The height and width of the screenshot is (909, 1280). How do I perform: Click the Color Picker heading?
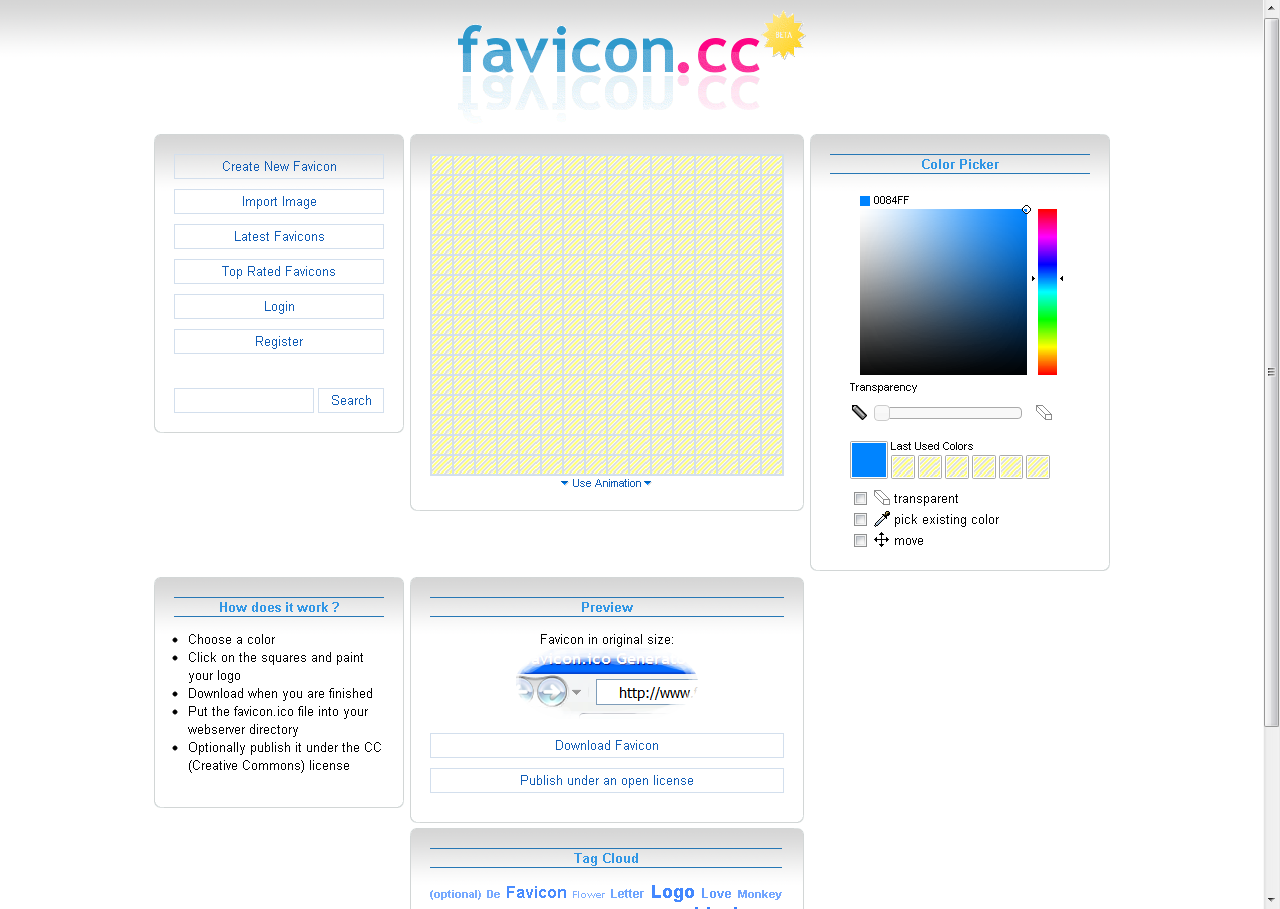pyautogui.click(x=960, y=164)
